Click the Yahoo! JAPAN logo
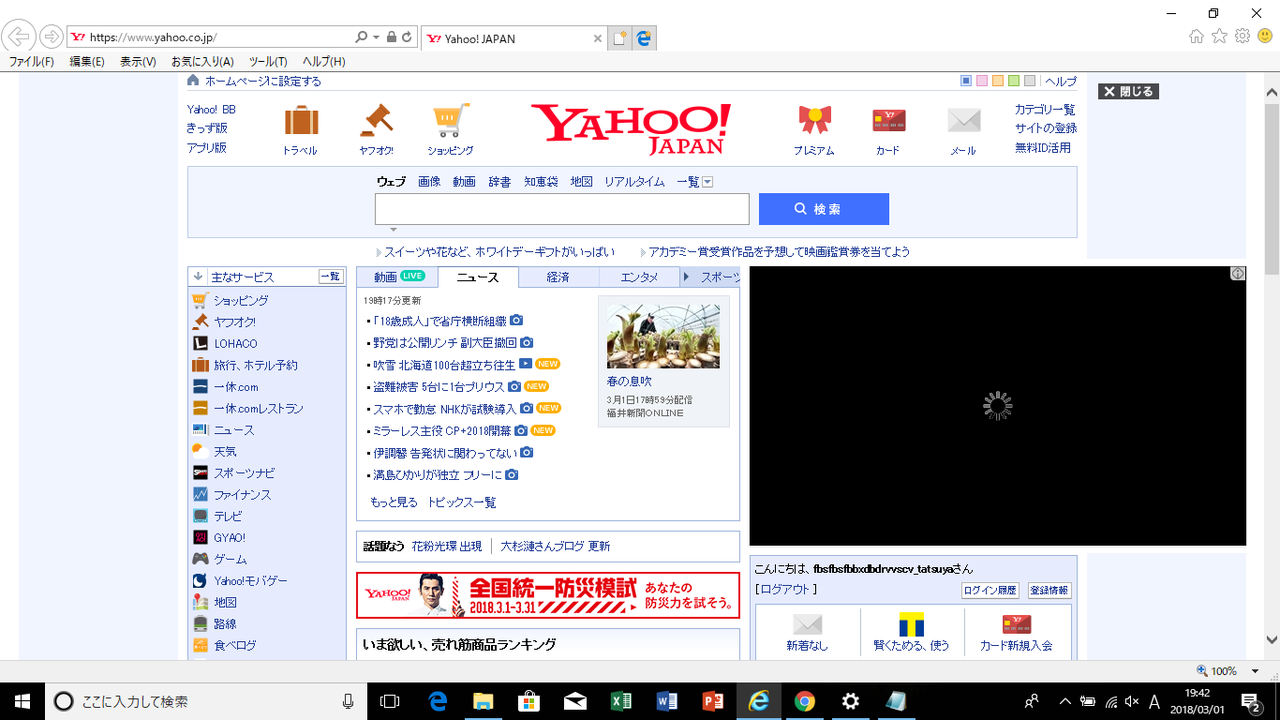The height and width of the screenshot is (720, 1280). point(630,128)
